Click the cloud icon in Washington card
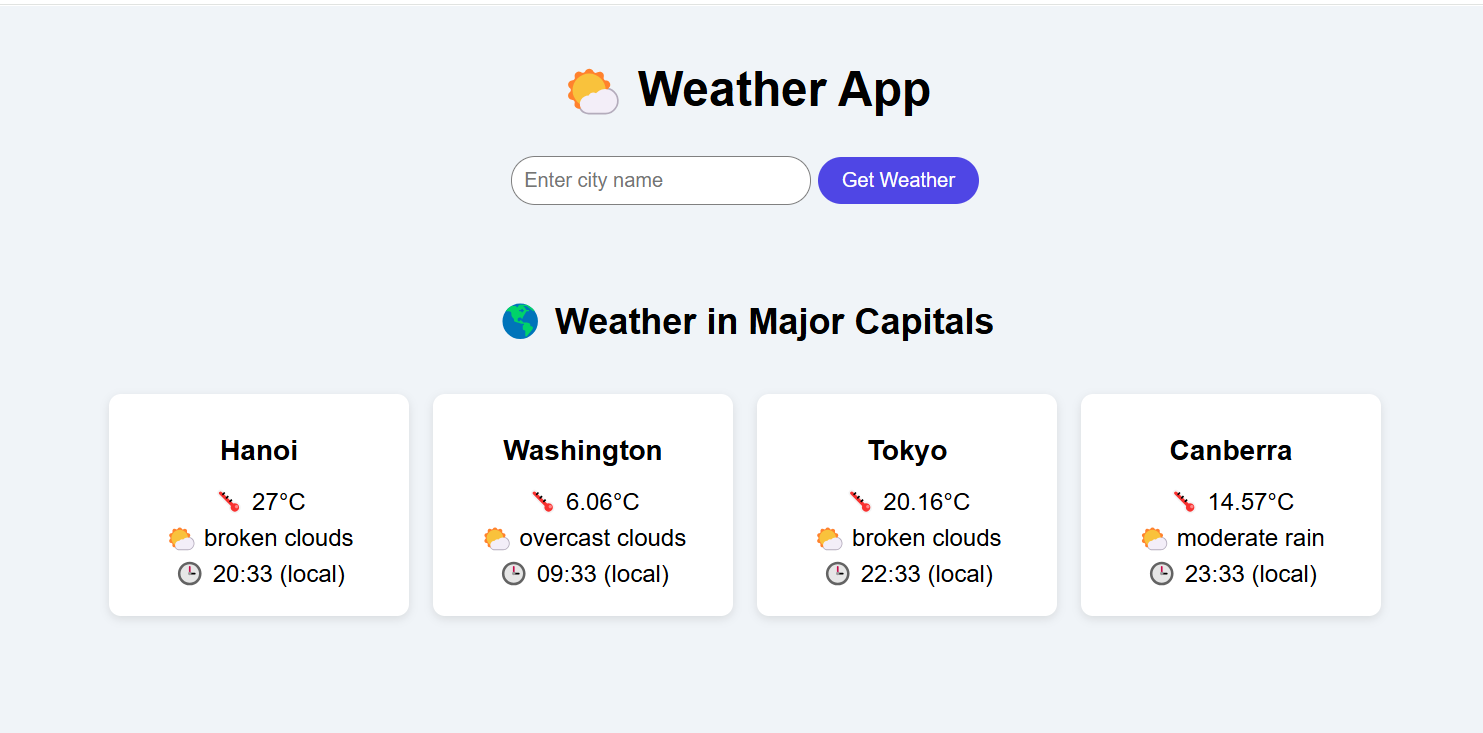The width and height of the screenshot is (1483, 733). click(497, 539)
